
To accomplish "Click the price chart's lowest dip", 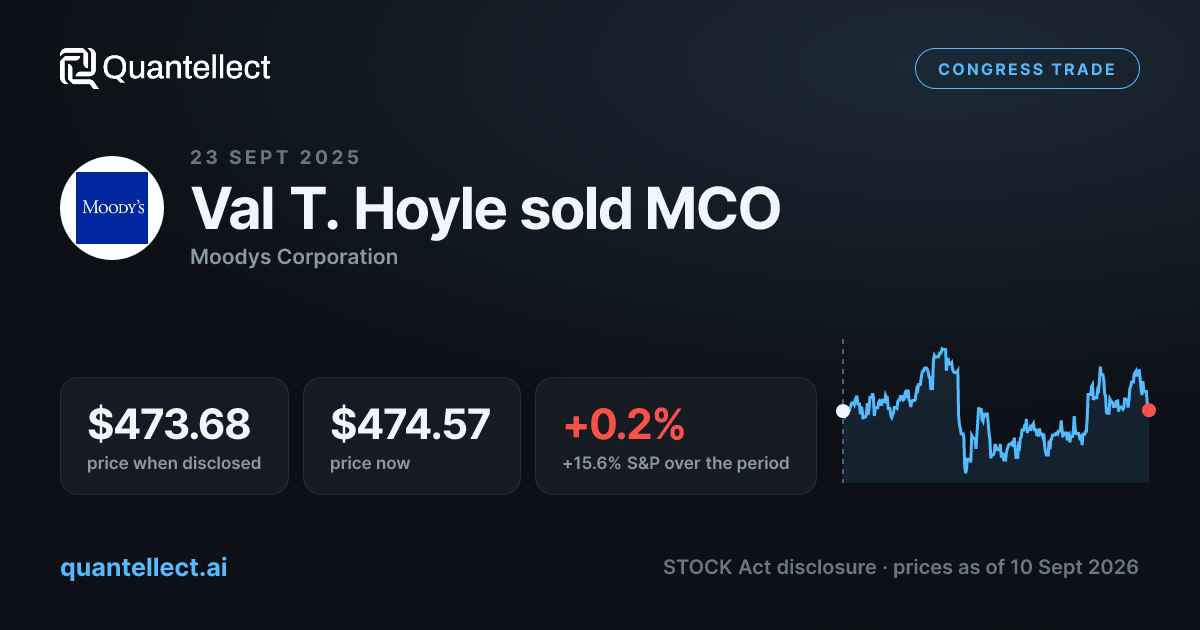I will (966, 470).
